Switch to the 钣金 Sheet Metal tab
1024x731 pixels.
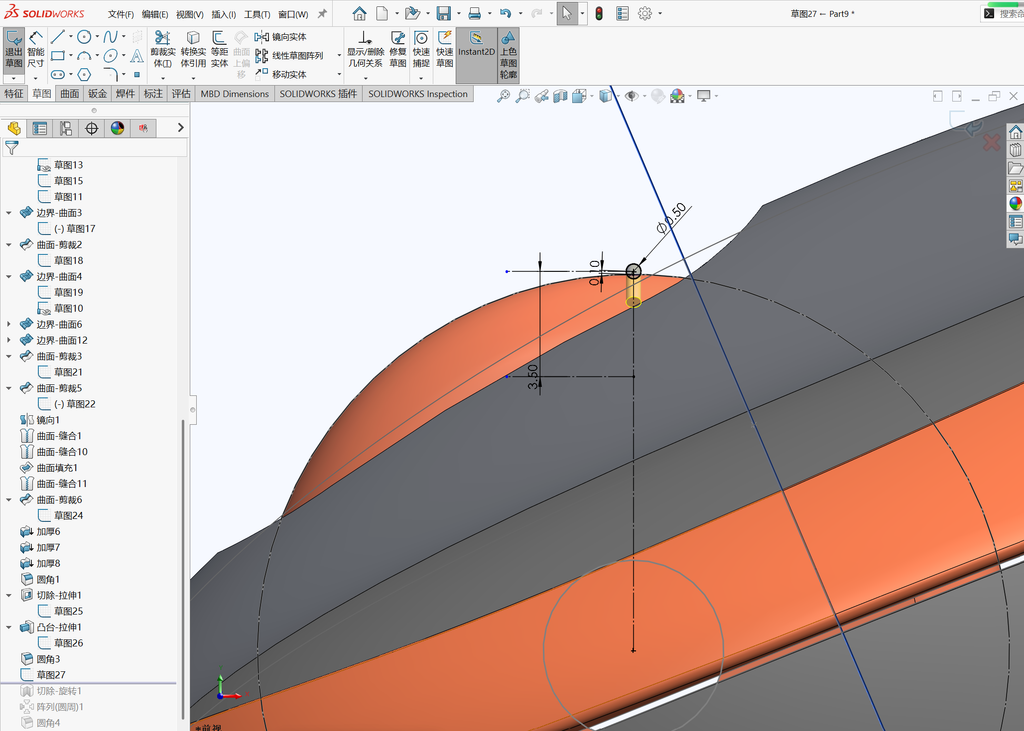coord(97,93)
